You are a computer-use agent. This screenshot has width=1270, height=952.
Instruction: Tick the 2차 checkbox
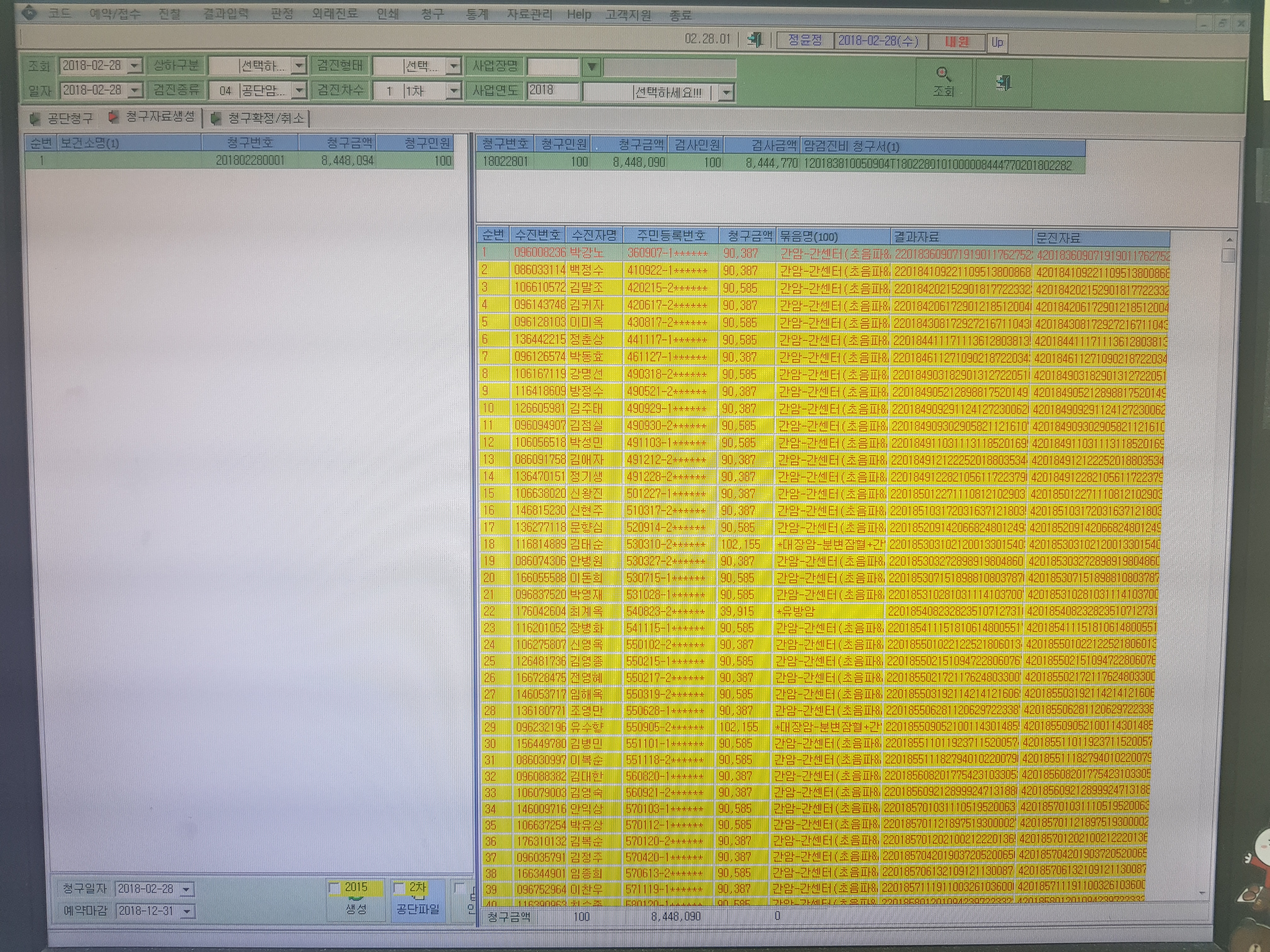(399, 888)
